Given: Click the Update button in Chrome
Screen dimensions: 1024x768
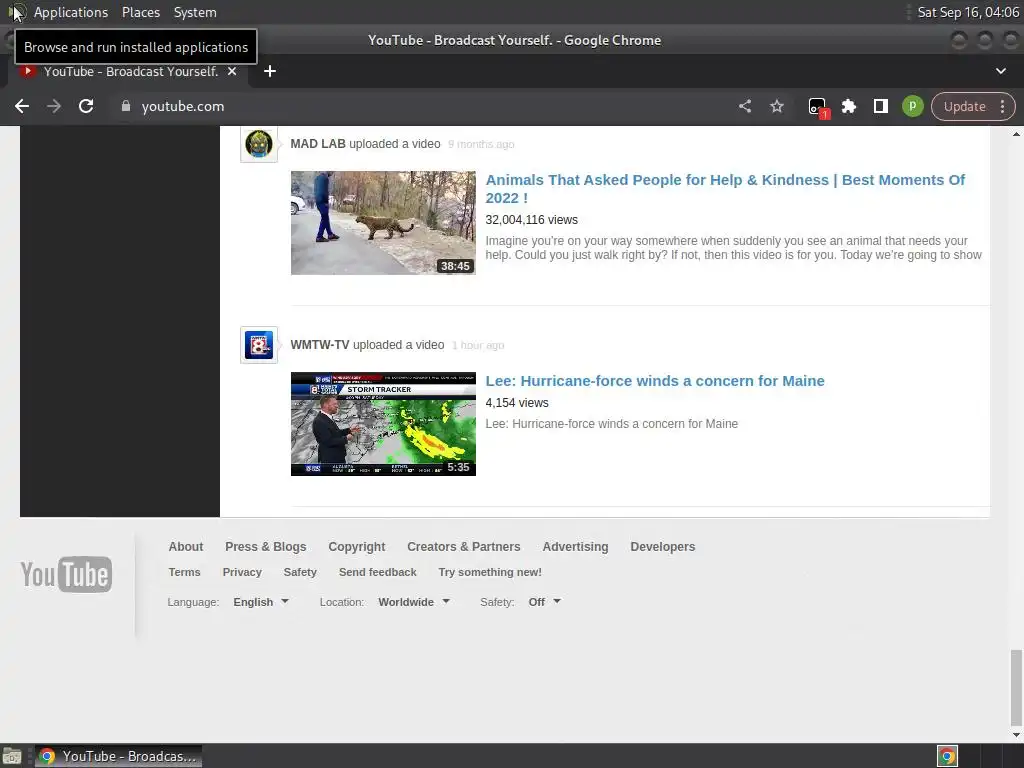Looking at the screenshot, I should click(964, 106).
